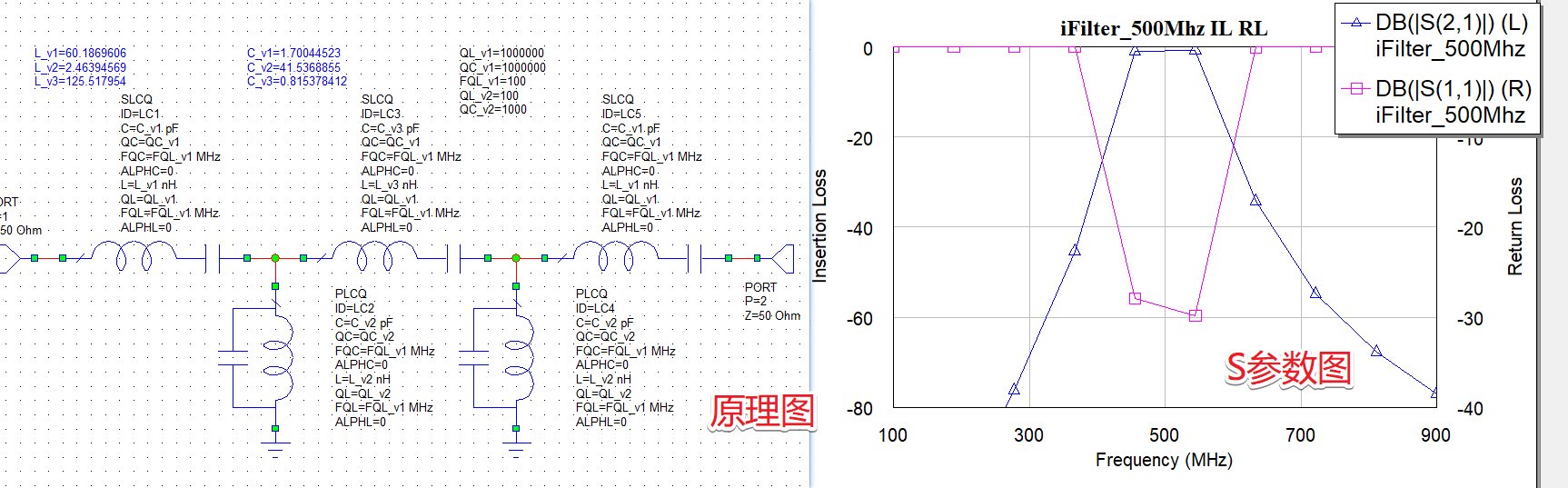This screenshot has height=488, width=1568.
Task: Click the L=L_v3 nH parameter
Action: click(x=389, y=184)
